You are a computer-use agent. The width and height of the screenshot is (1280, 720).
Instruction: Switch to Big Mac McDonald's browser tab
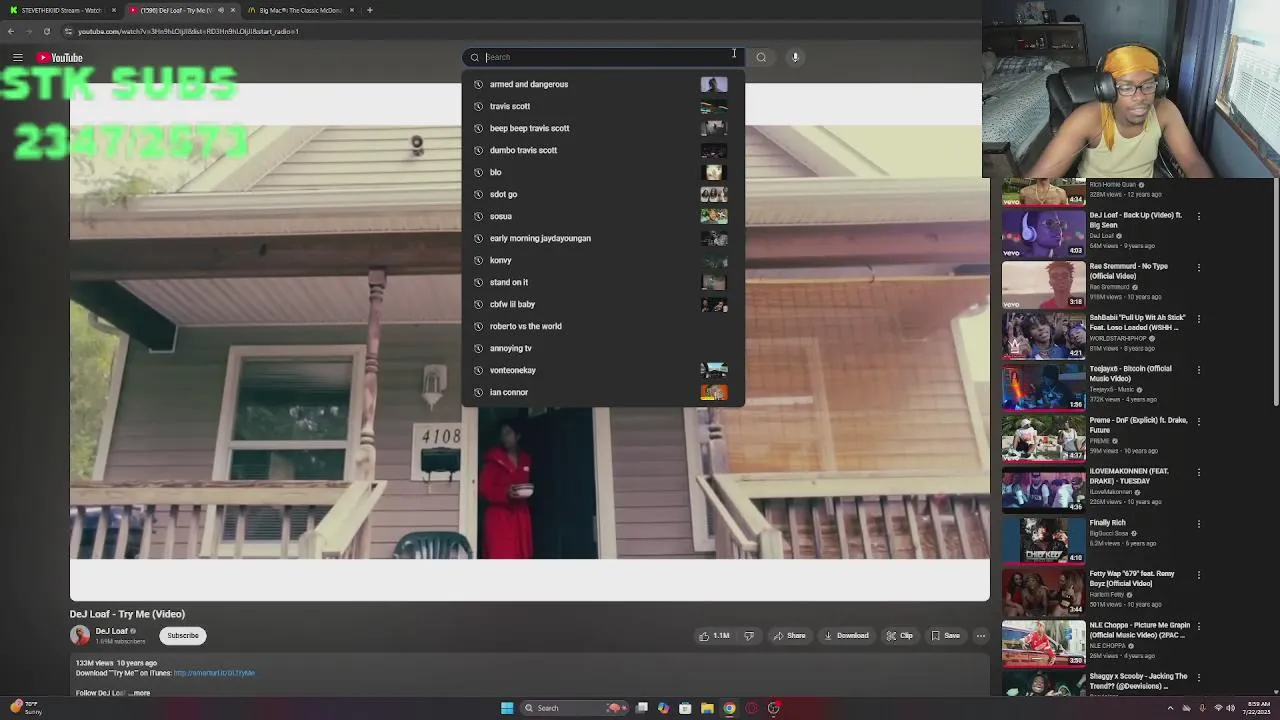click(300, 10)
